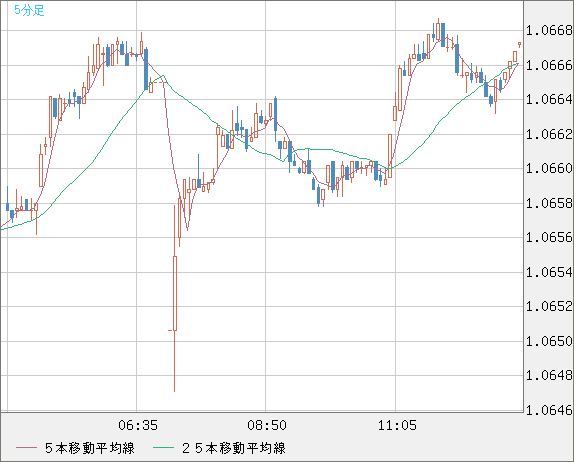Click the 1.0656 price axis label

(x=549, y=238)
